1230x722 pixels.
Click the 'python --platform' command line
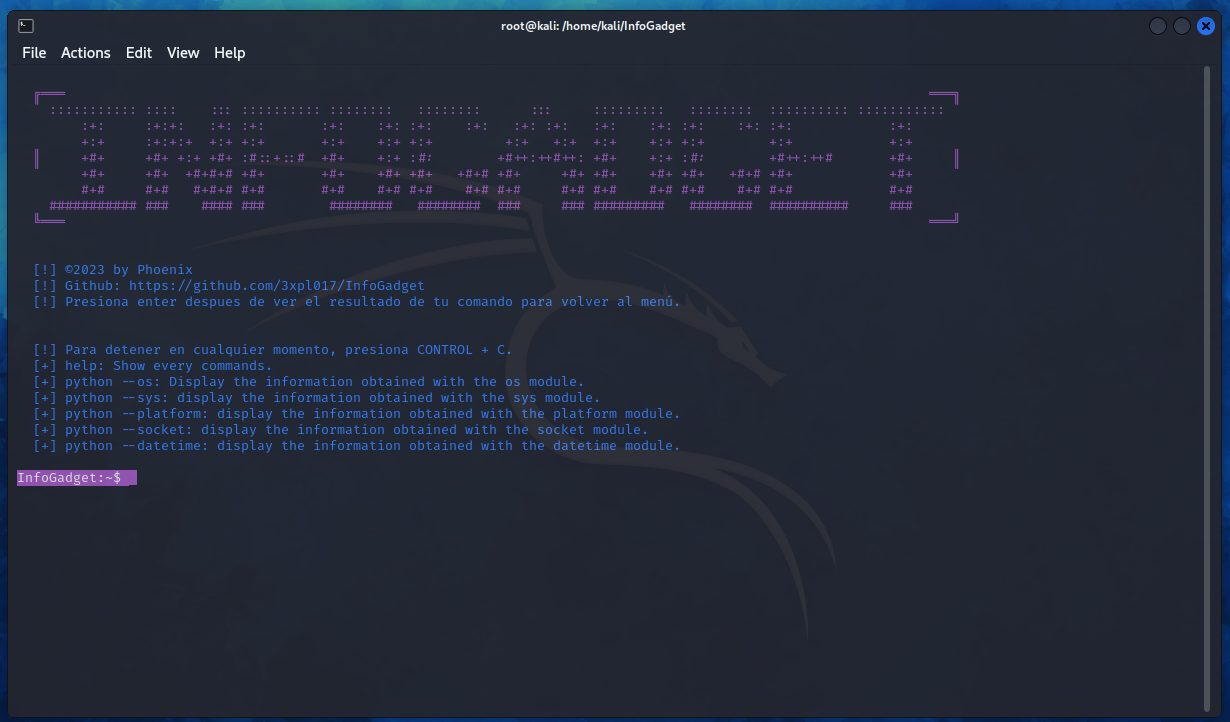[x=357, y=414]
